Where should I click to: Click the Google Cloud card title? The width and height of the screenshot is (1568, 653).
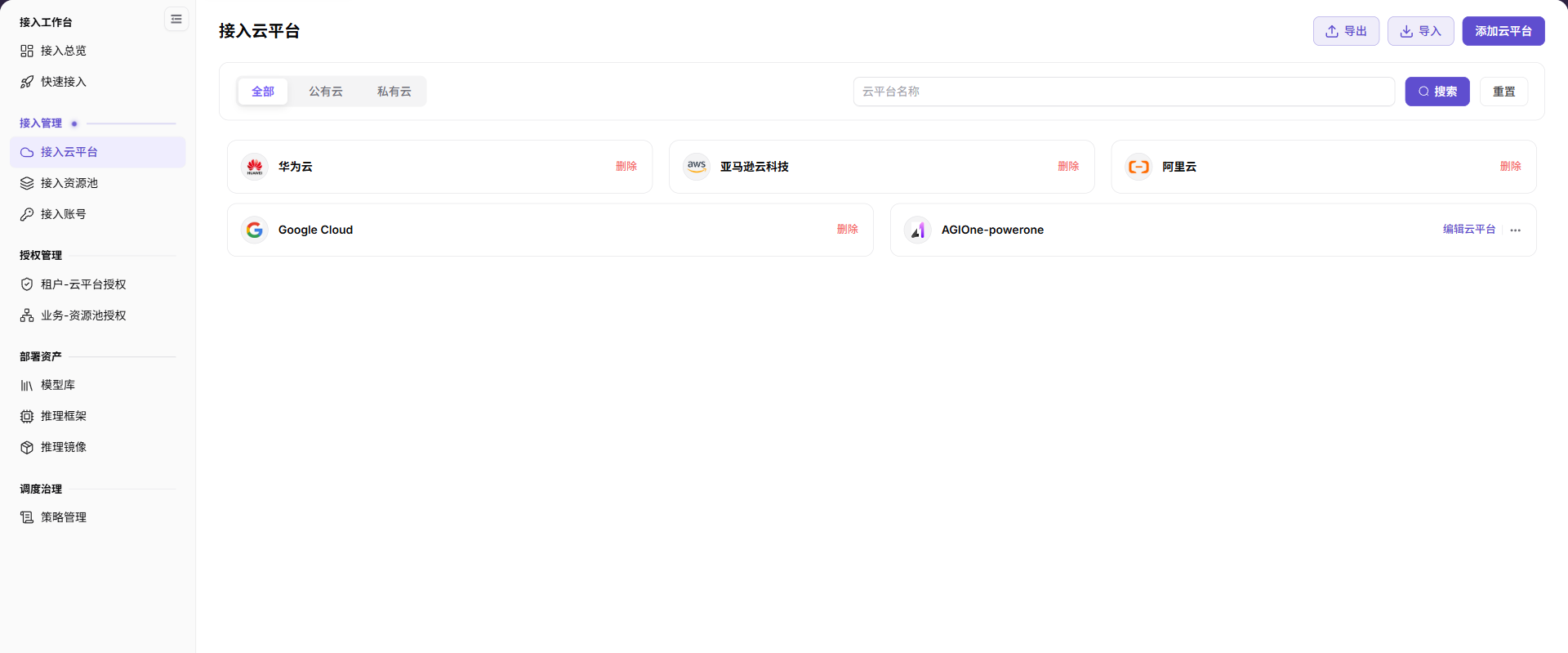point(315,230)
